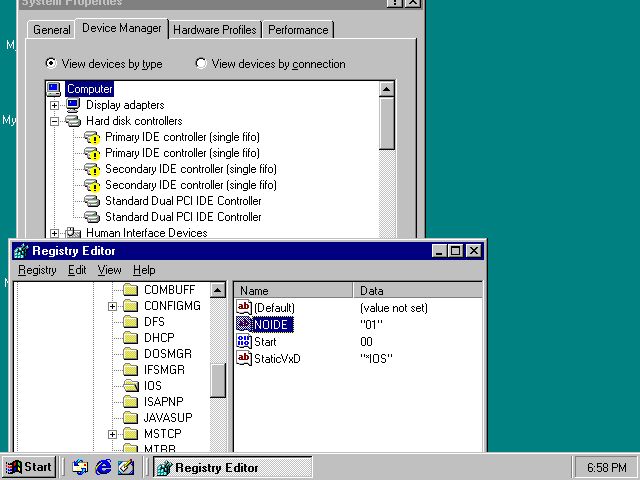Click the Data column header
The width and height of the screenshot is (640, 480).
[417, 291]
